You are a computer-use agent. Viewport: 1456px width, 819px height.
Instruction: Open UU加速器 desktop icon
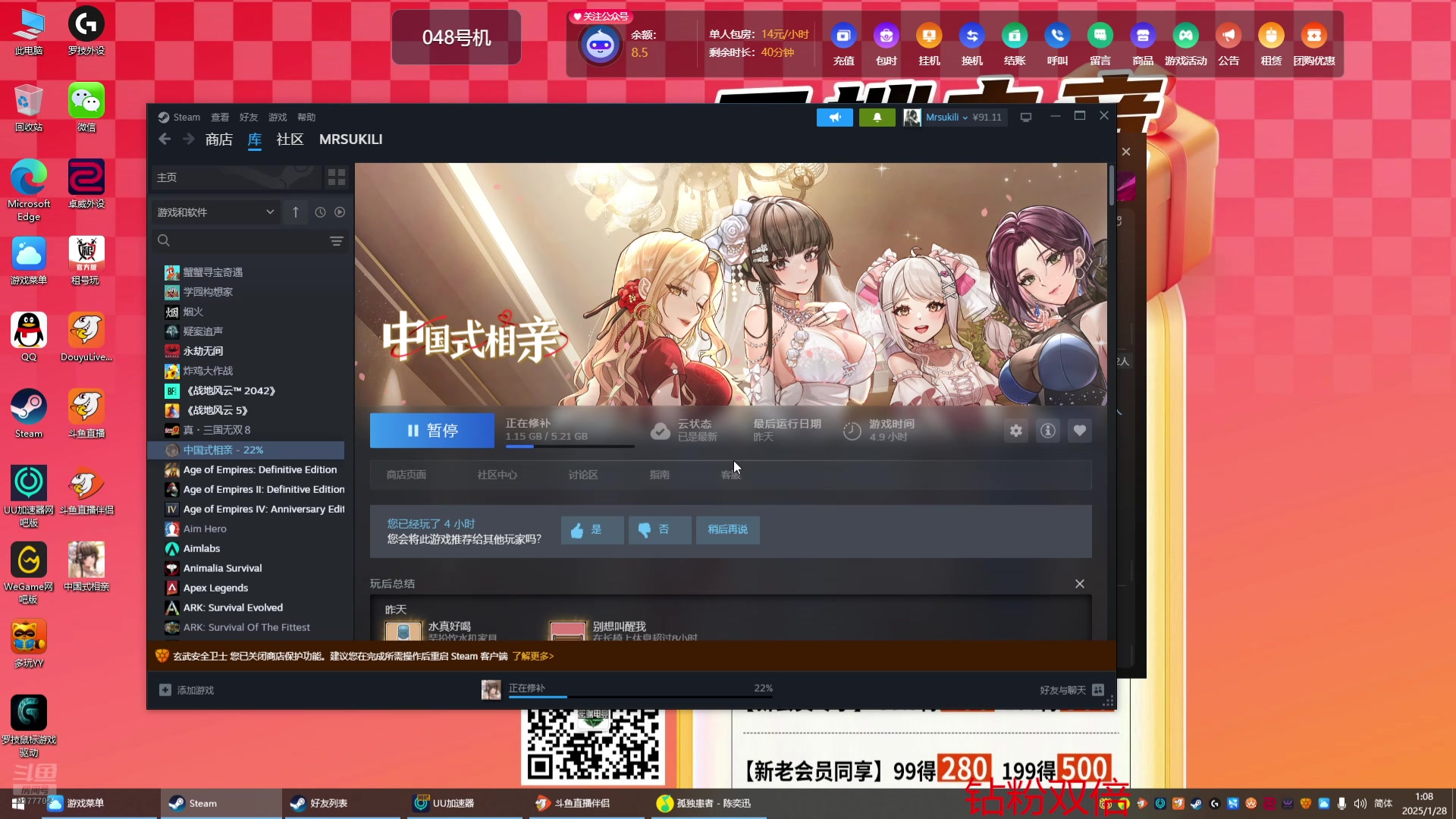click(29, 496)
